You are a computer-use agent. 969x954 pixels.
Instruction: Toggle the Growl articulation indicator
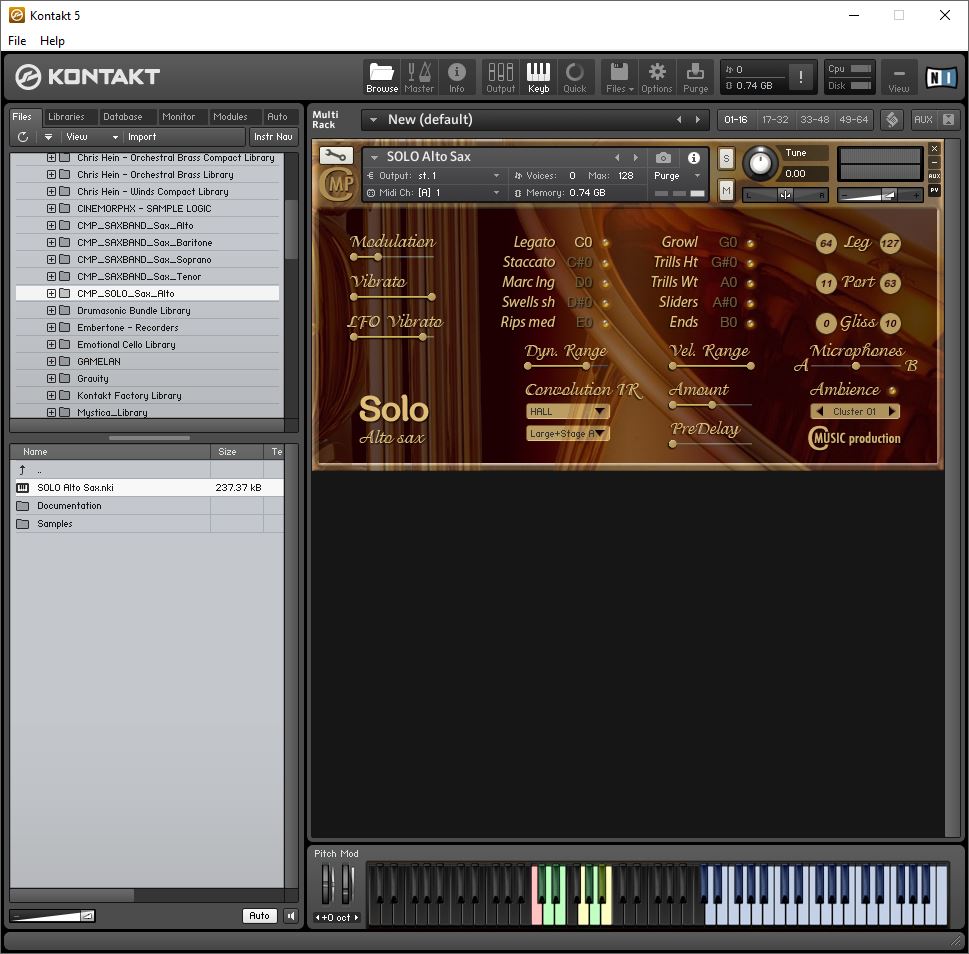(750, 243)
